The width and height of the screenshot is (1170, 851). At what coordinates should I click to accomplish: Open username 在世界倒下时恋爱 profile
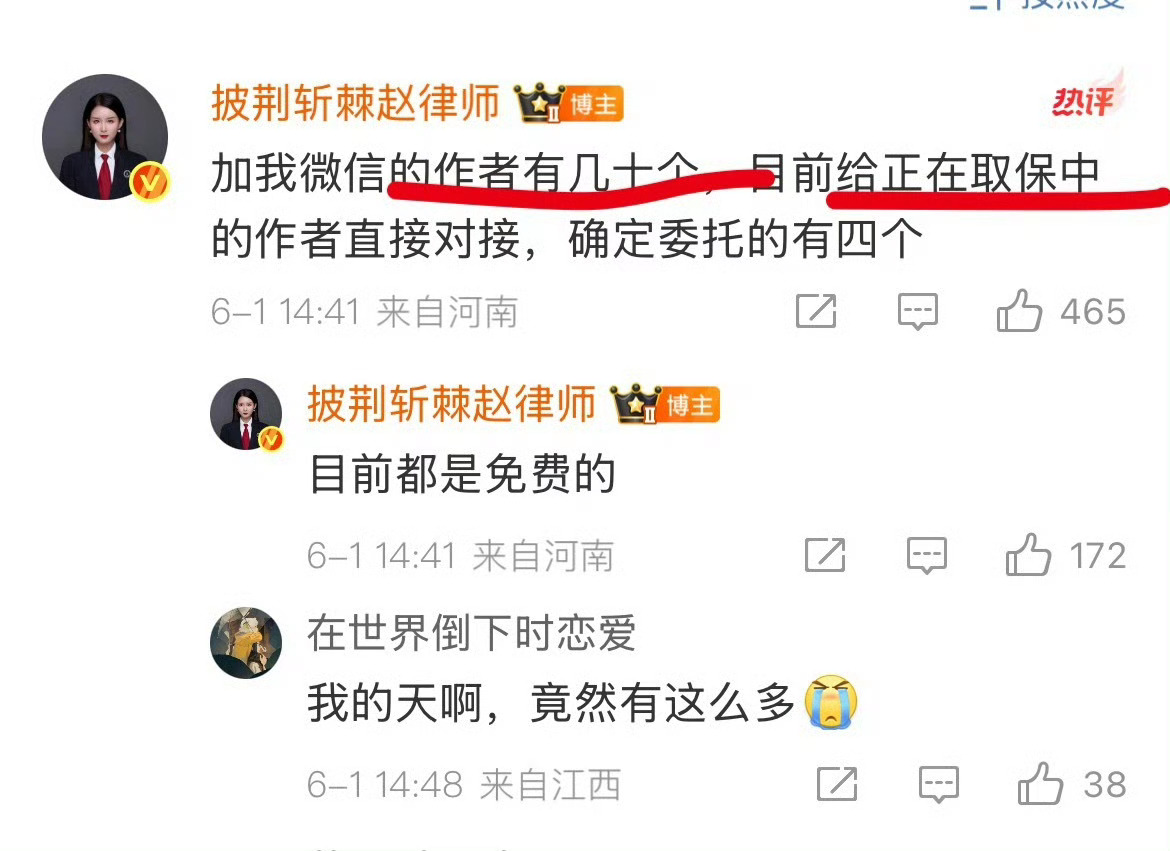click(471, 632)
